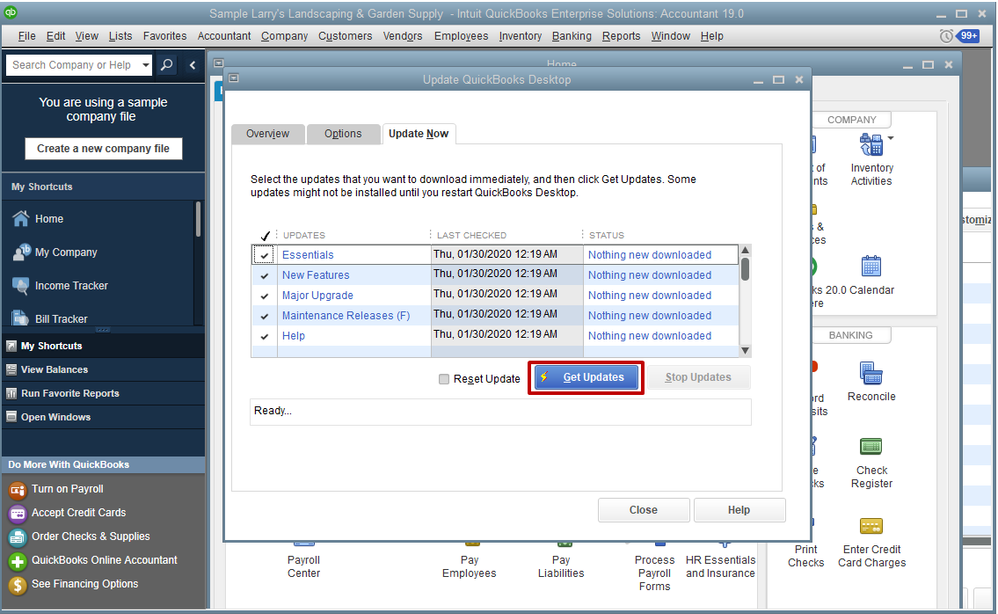Click the New Features update link
Screen dimensions: 998x614
(316, 275)
